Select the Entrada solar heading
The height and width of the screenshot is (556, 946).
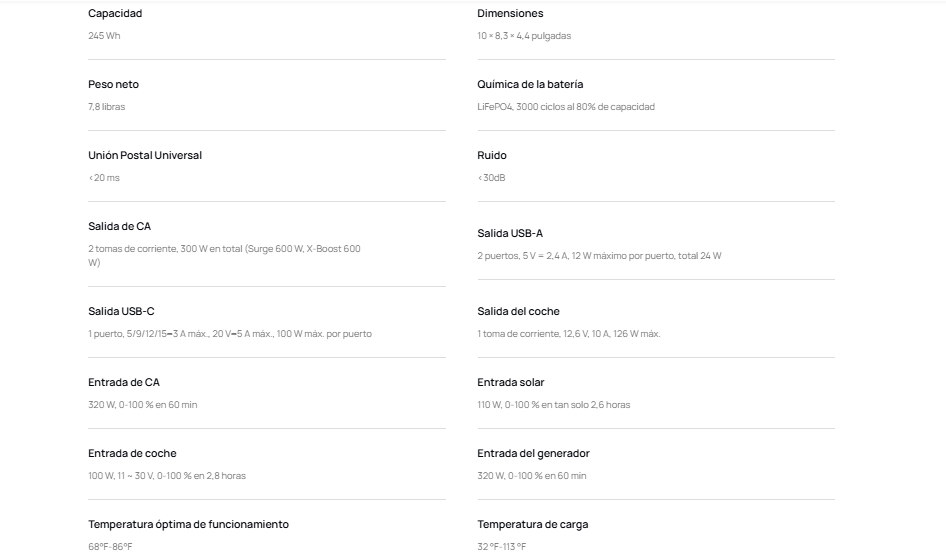click(510, 383)
